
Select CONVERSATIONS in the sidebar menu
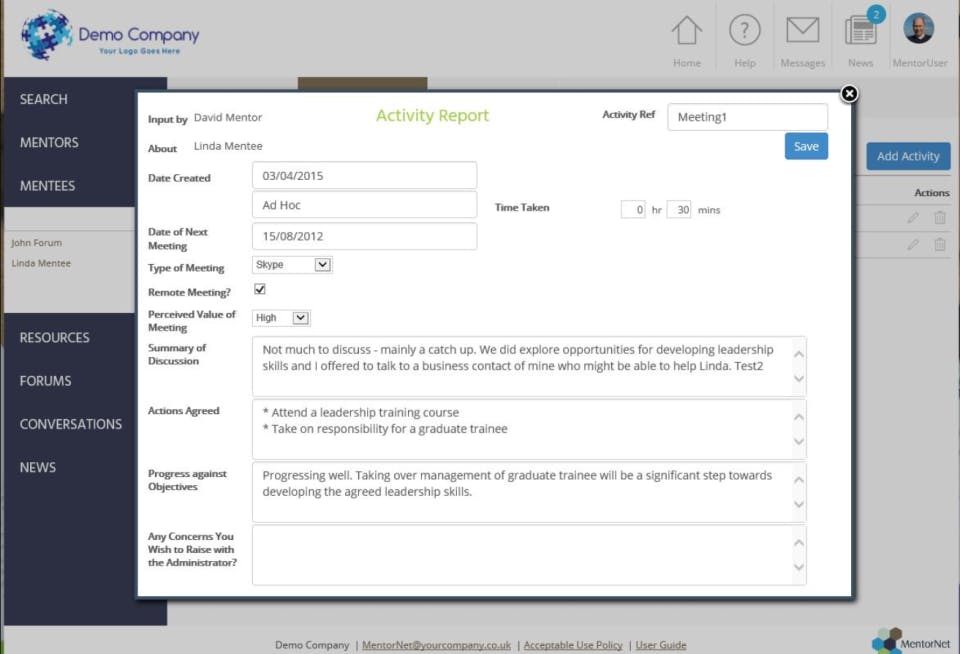(x=70, y=424)
